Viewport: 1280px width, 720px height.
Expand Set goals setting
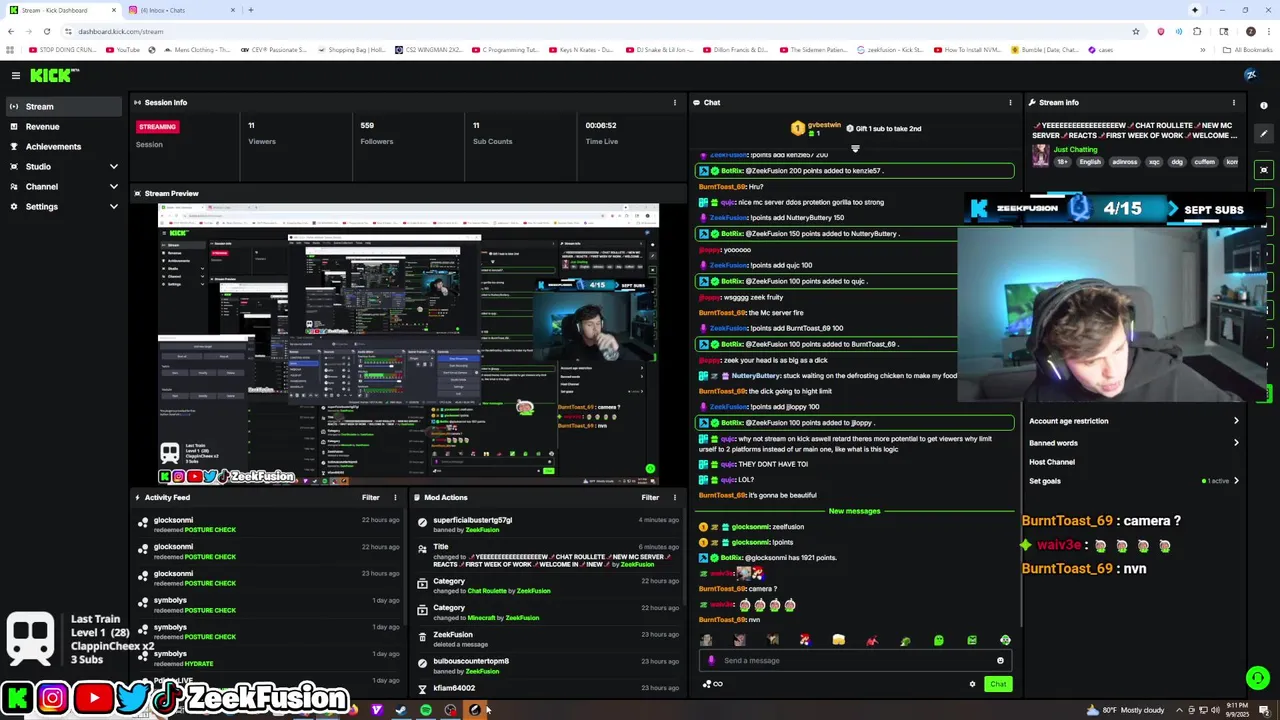click(x=1134, y=481)
